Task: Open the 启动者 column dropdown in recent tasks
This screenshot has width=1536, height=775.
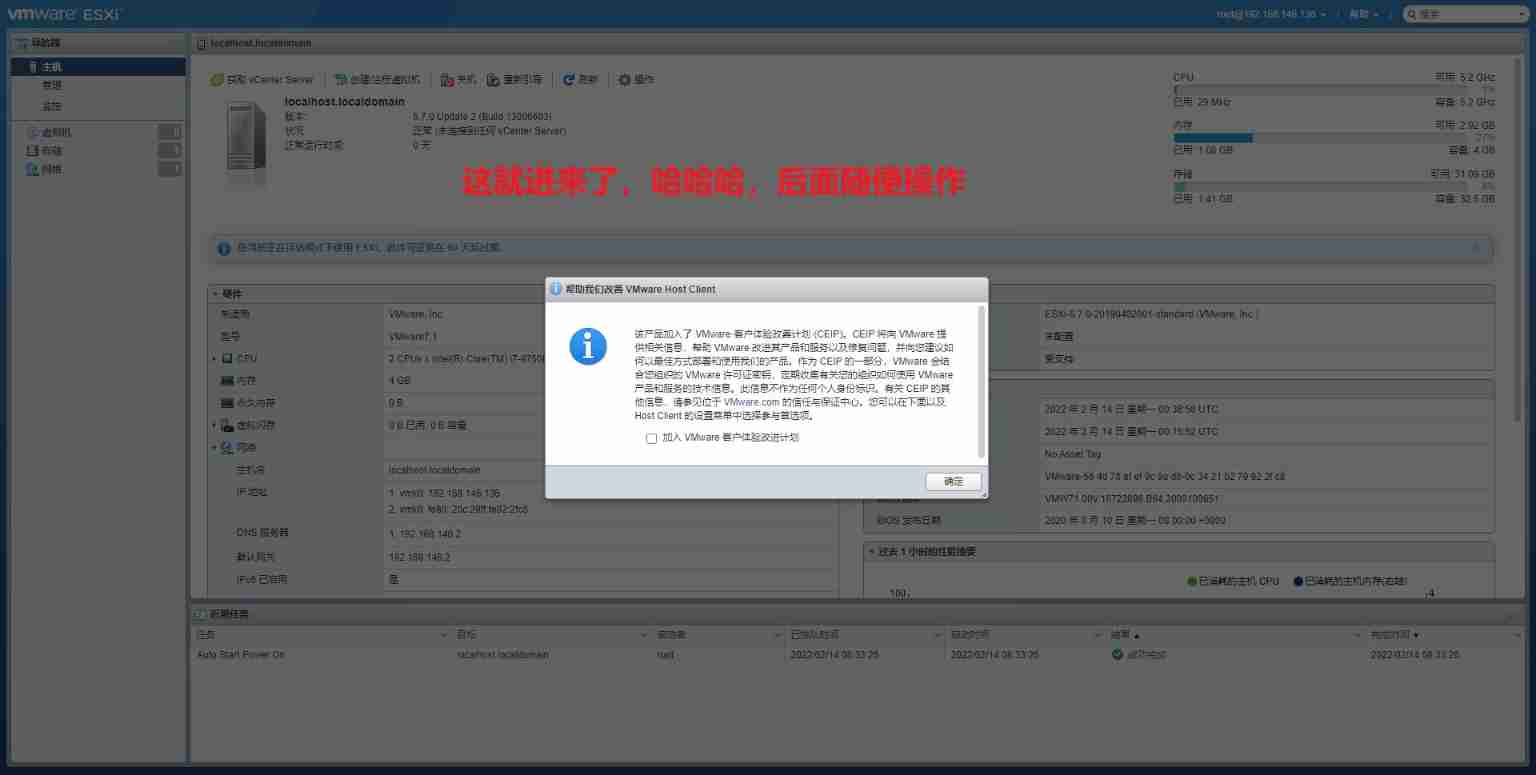Action: (x=777, y=635)
